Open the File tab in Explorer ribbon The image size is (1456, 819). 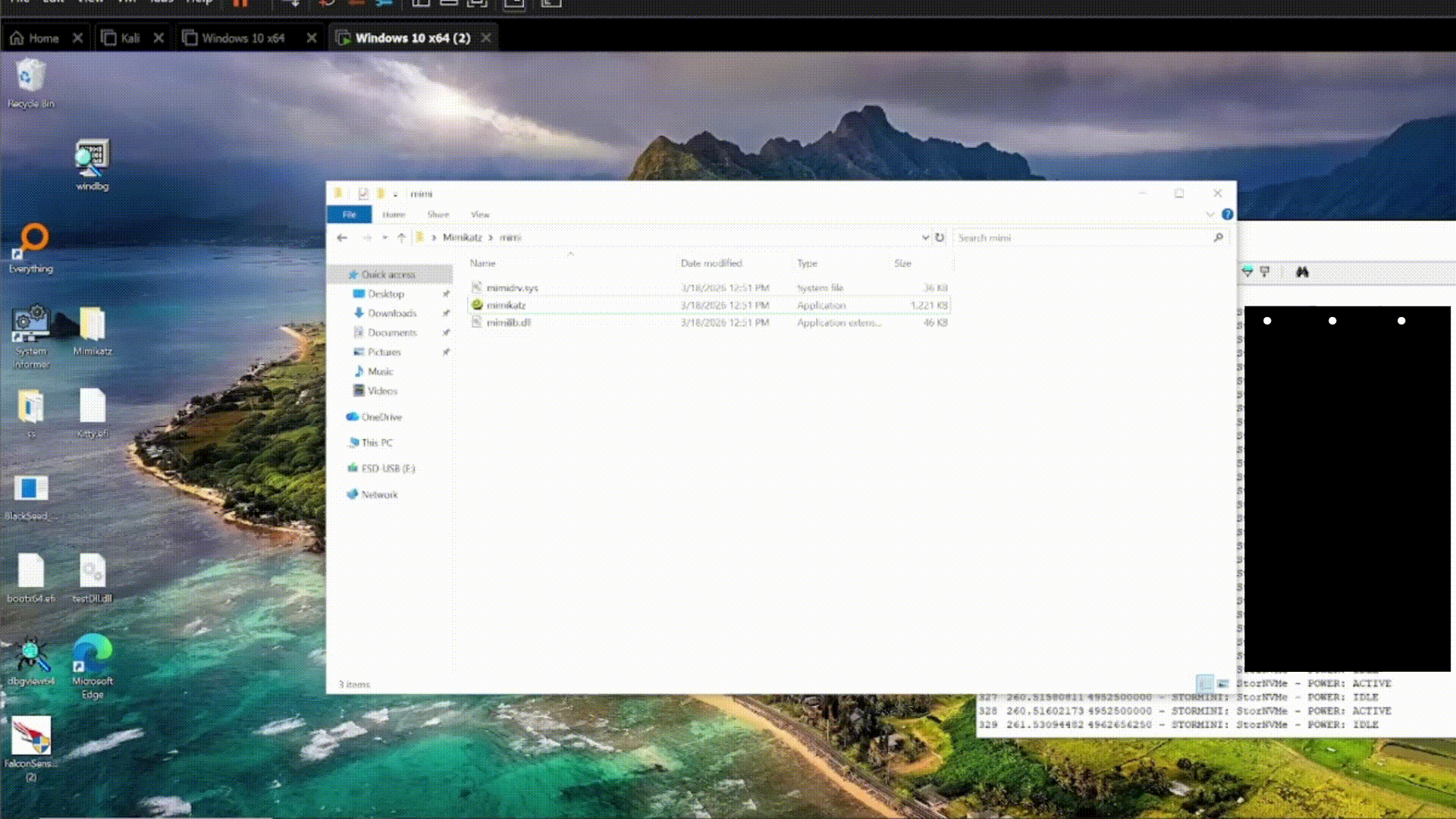(x=349, y=215)
